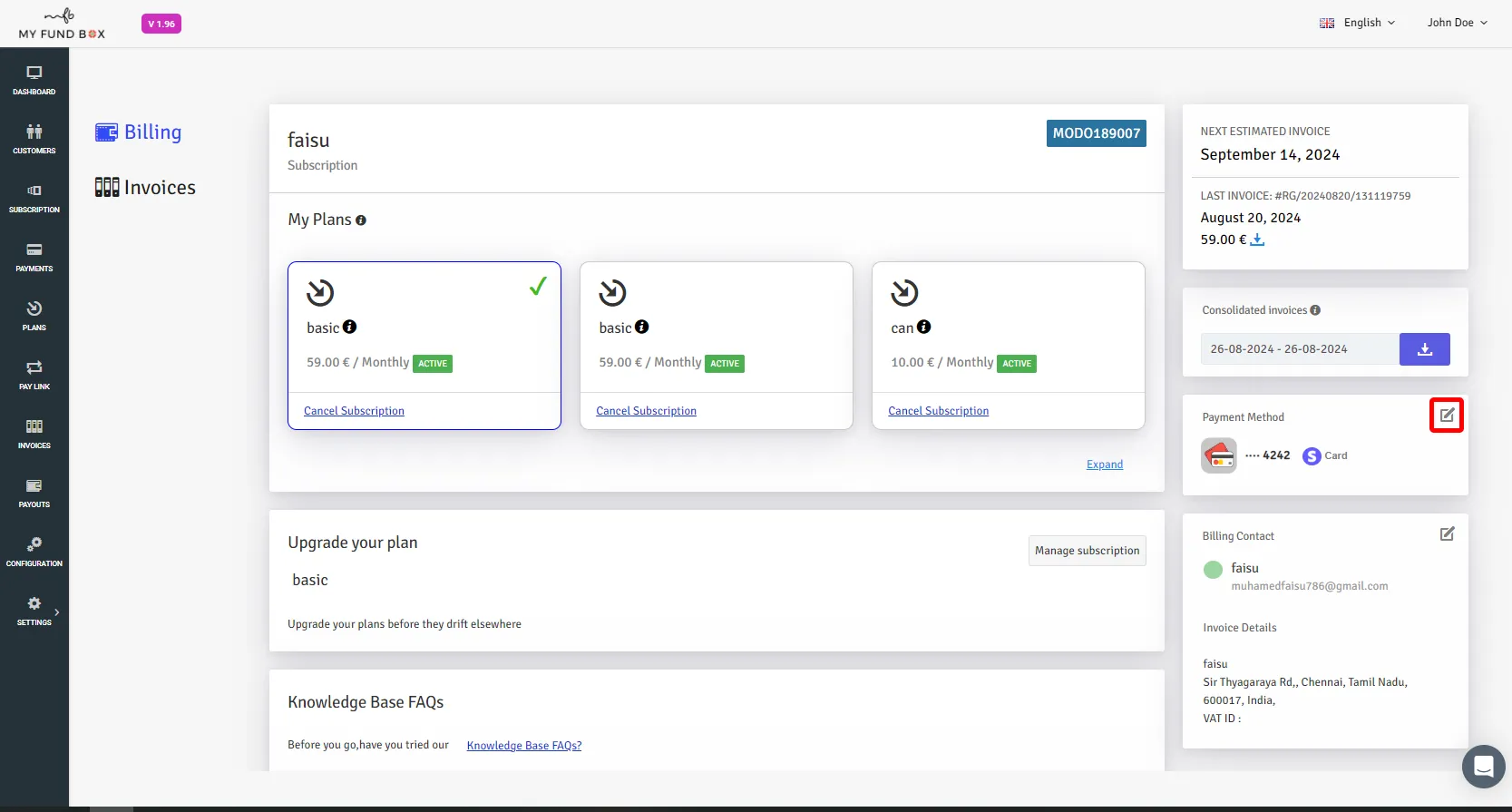Open the chat support widget
1512x812 pixels.
pyautogui.click(x=1484, y=767)
